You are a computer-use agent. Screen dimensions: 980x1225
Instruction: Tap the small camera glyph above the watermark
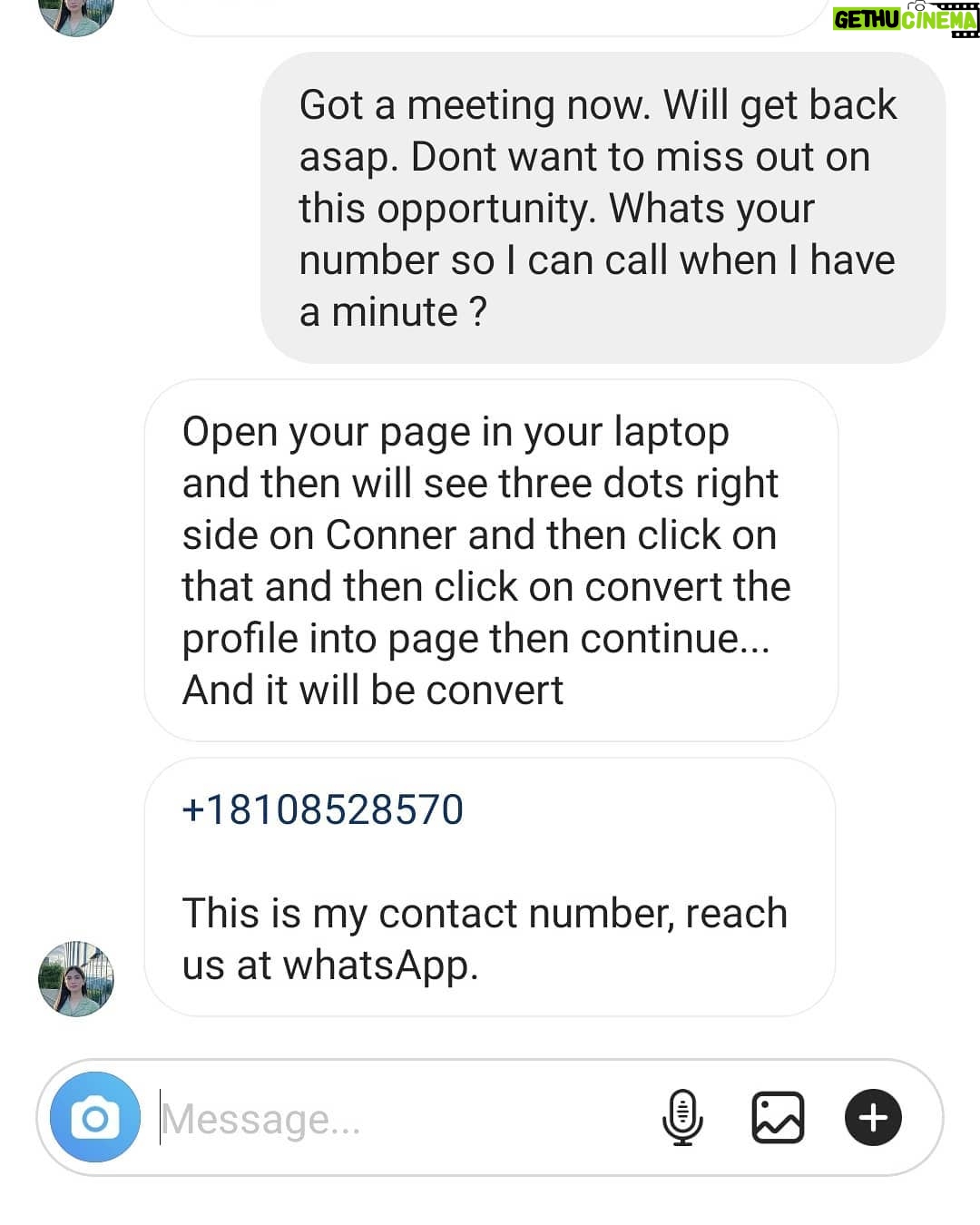(x=916, y=5)
